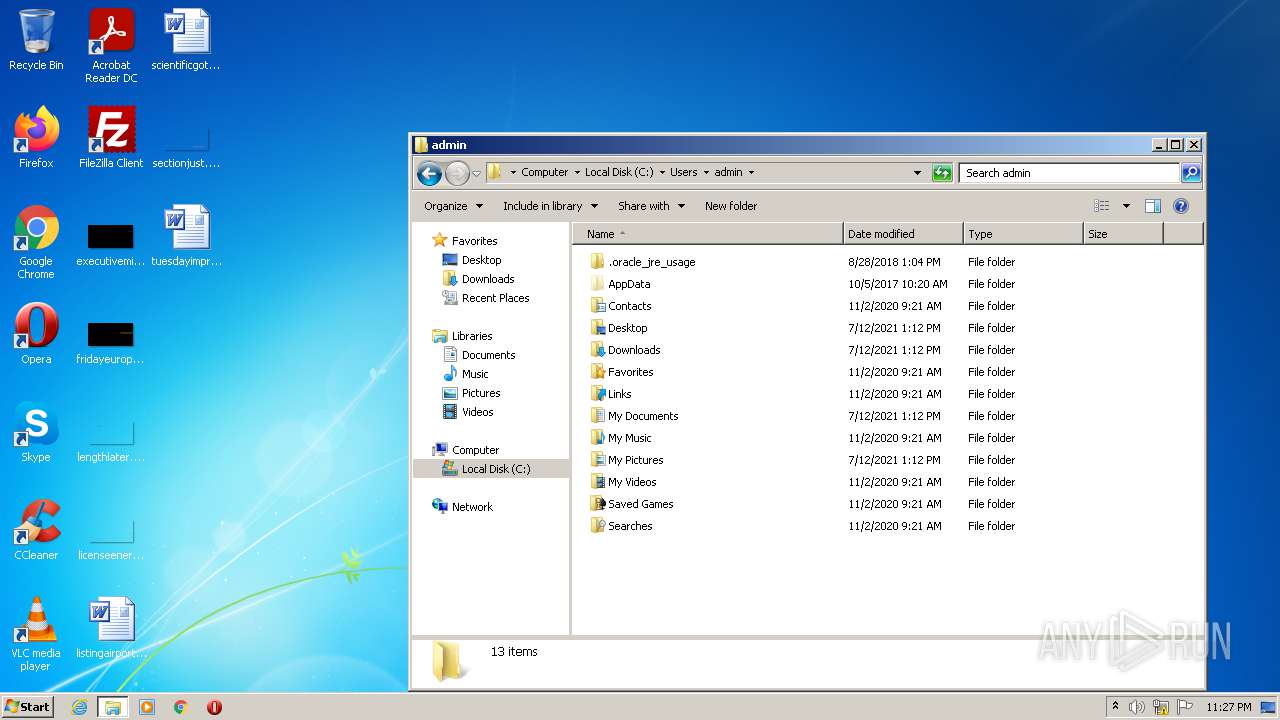Launch CCleaner desktop shortcut
The width and height of the screenshot is (1280, 720).
[x=36, y=531]
